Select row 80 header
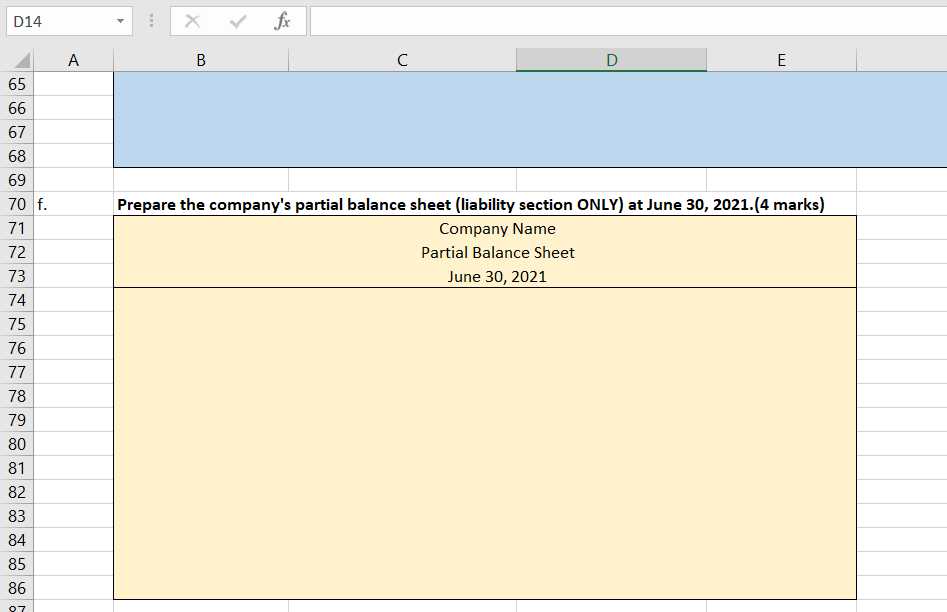Screen dimensions: 947x612 tap(17, 444)
